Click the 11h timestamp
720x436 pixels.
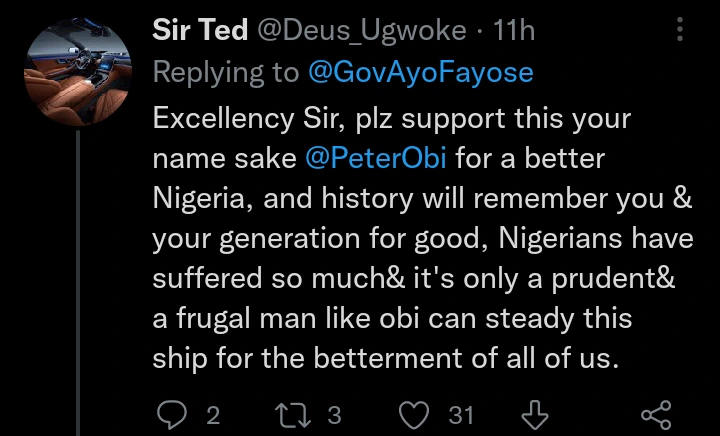(x=515, y=31)
